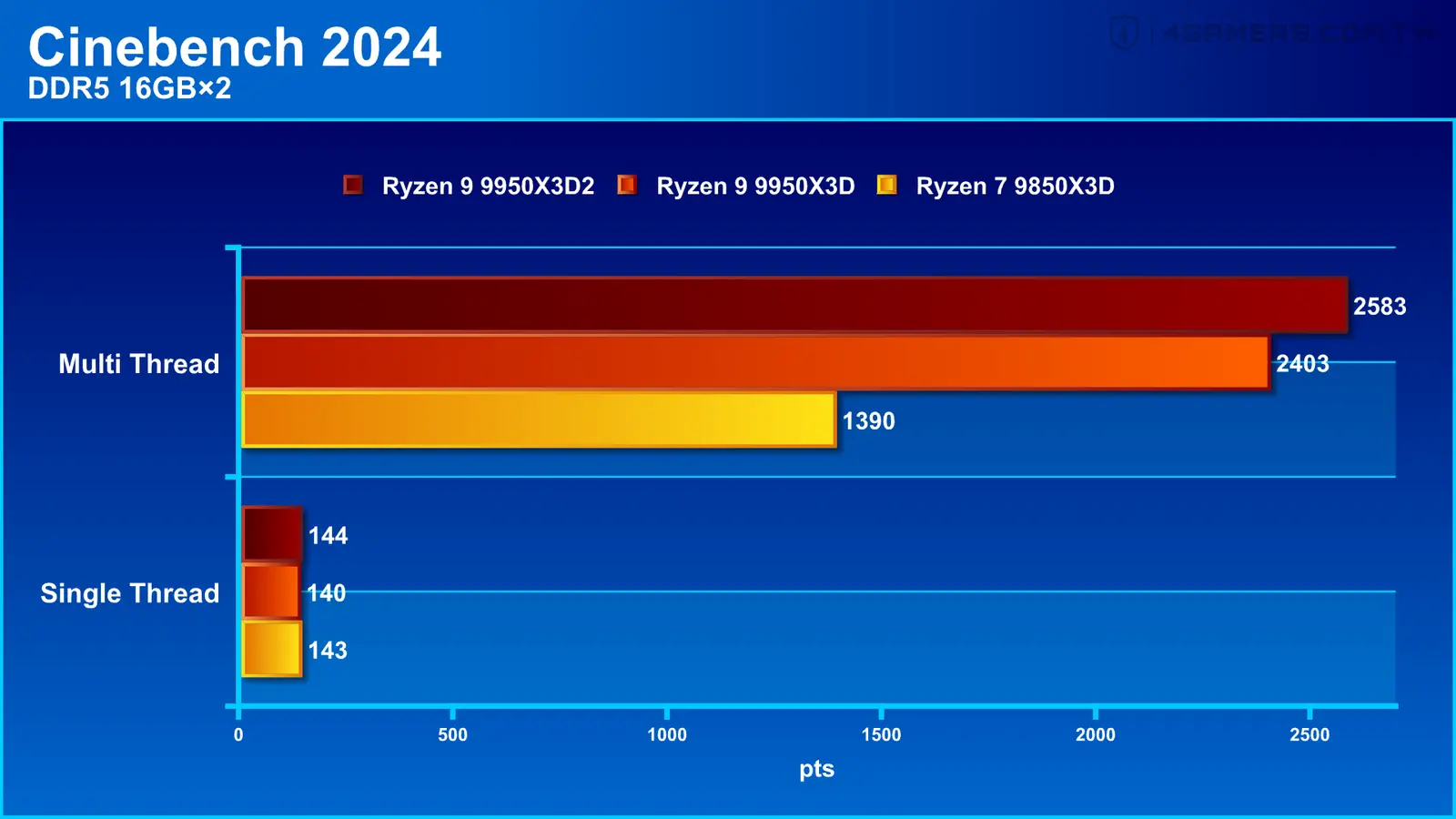Click the Multi Thread bar valued 2403

tap(755, 363)
